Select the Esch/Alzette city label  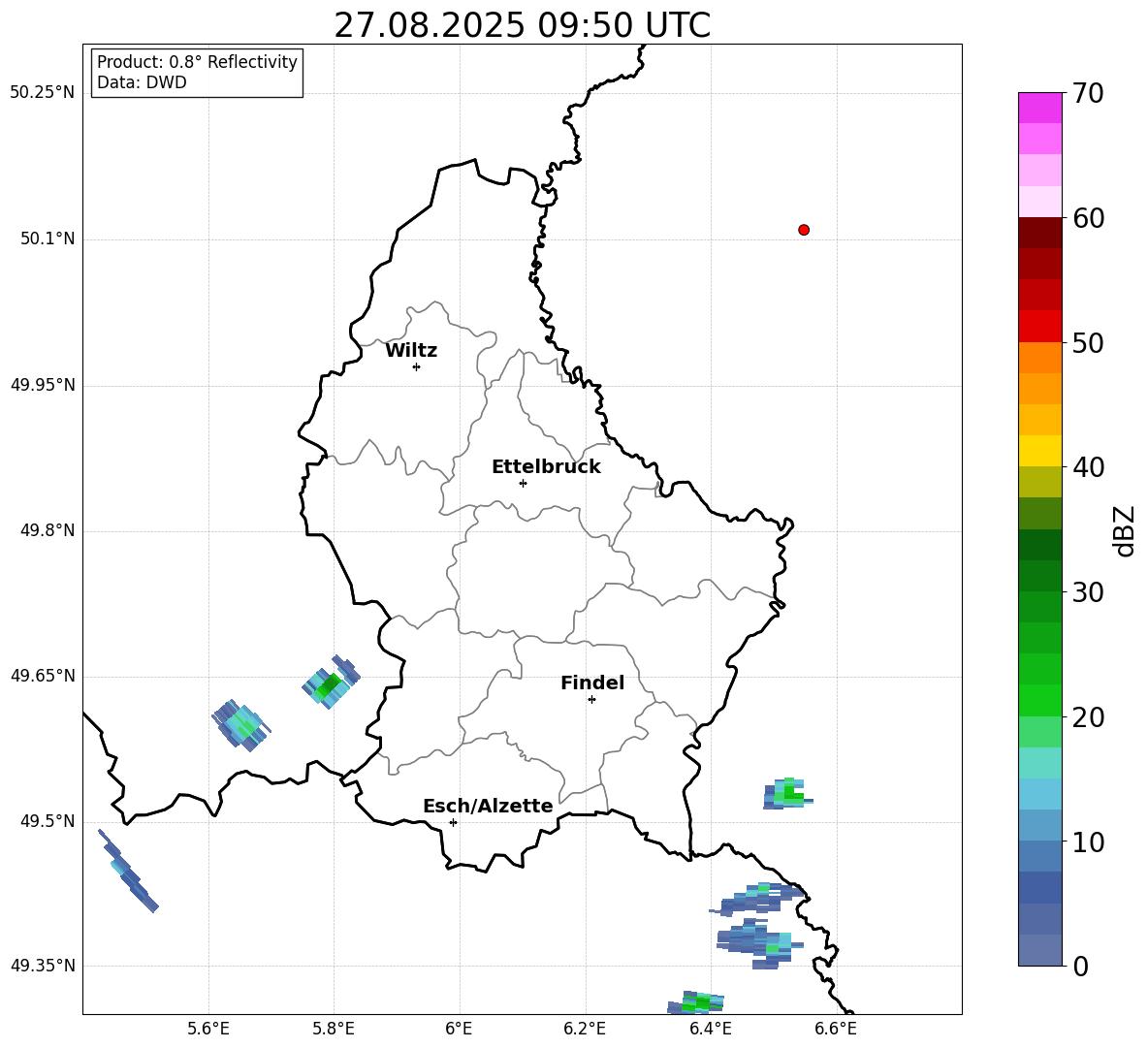pyautogui.click(x=488, y=806)
